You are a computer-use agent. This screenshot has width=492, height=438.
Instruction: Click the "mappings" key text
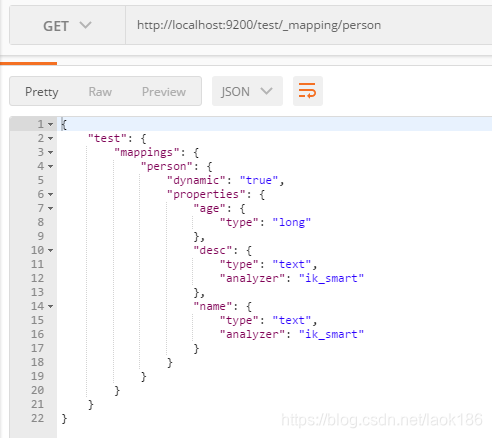(x=147, y=152)
